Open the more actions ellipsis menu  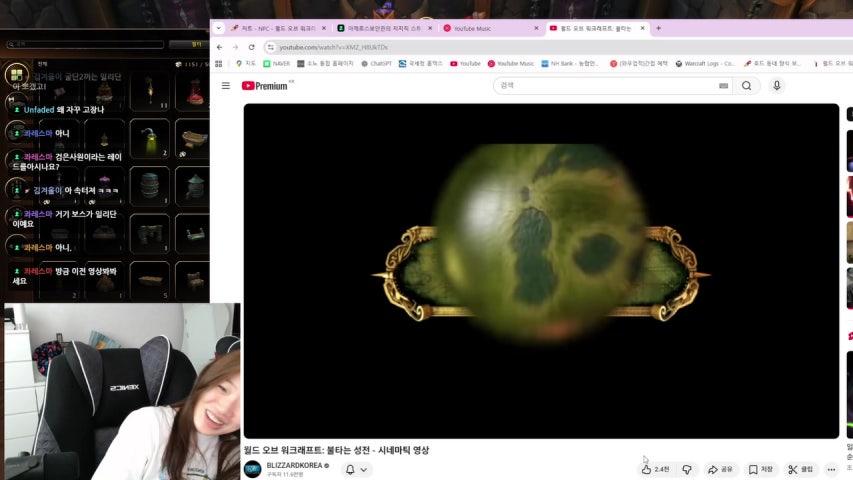(x=831, y=469)
